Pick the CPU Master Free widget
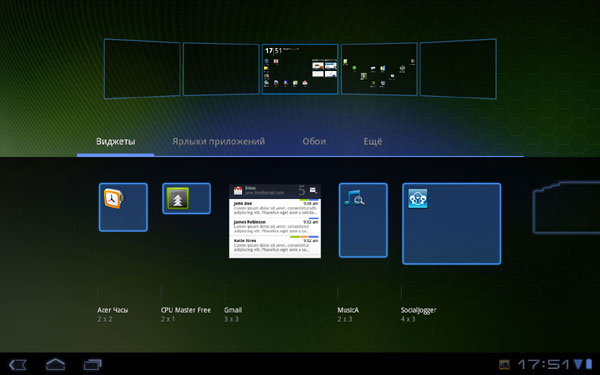Image resolution: width=600 pixels, height=375 pixels. click(186, 198)
